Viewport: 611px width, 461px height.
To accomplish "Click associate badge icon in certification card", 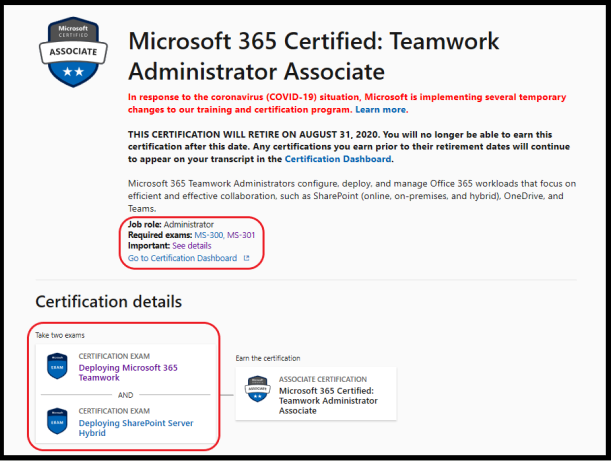I will (258, 389).
